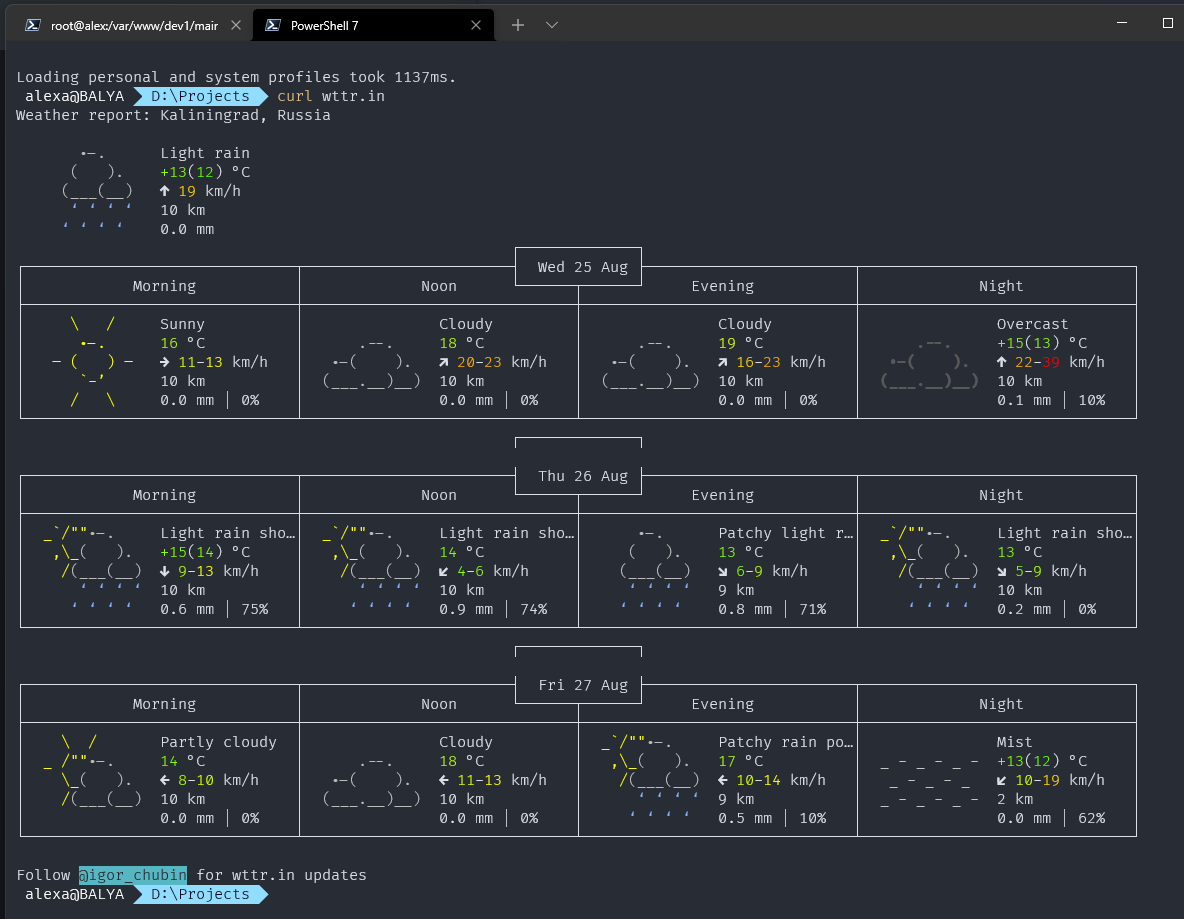The width and height of the screenshot is (1184, 919).
Task: Click the Overcast cloud icon for Wednesday night
Action: tap(930, 362)
